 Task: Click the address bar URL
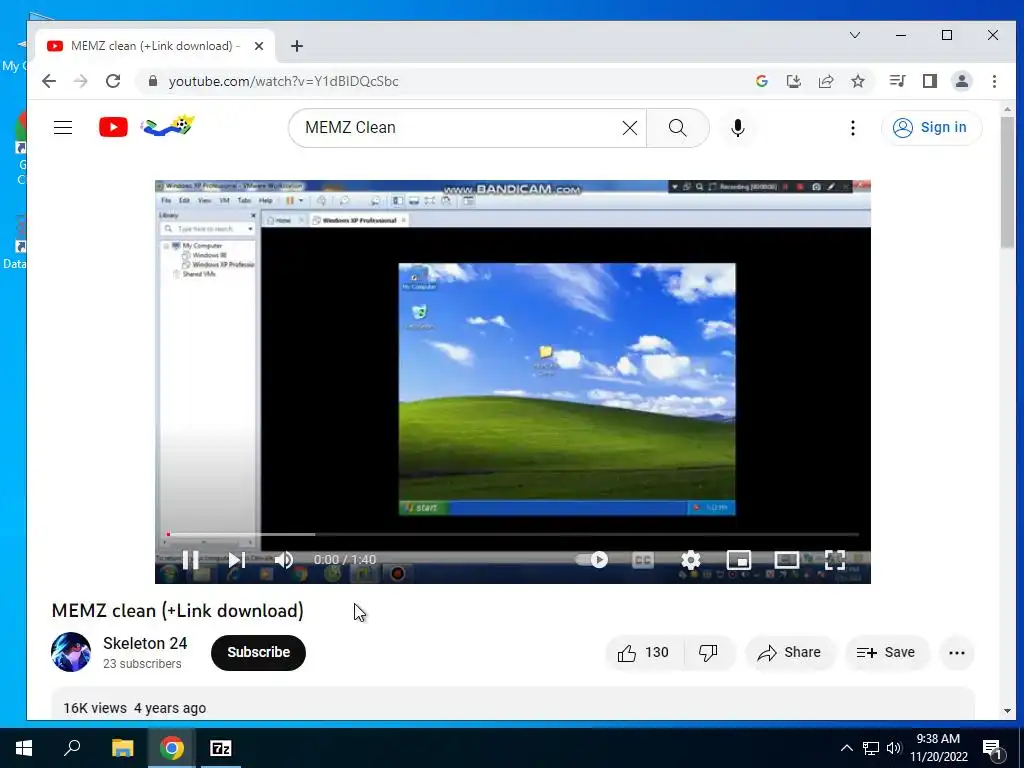tap(283, 82)
